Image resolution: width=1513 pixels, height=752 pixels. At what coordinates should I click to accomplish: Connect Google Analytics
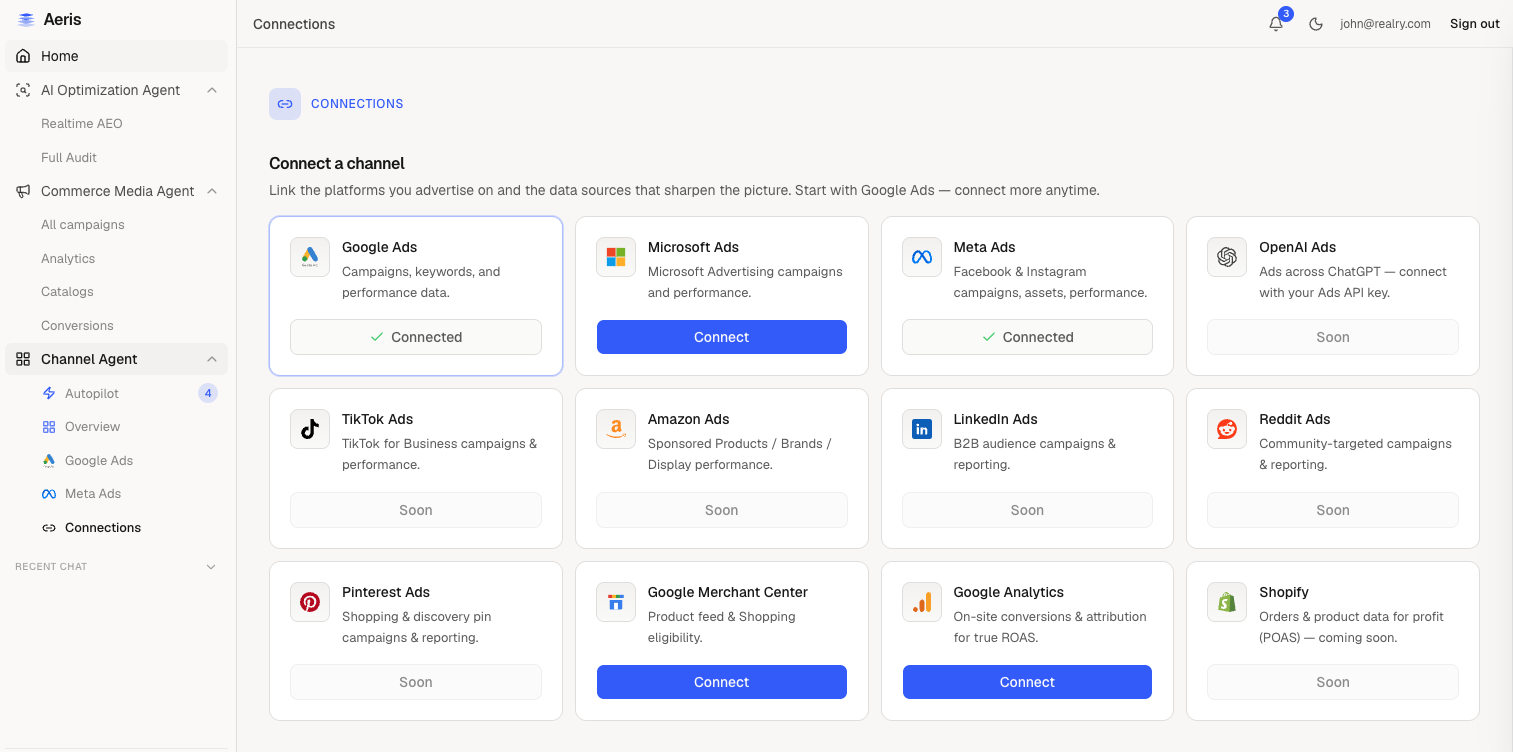coord(1027,682)
